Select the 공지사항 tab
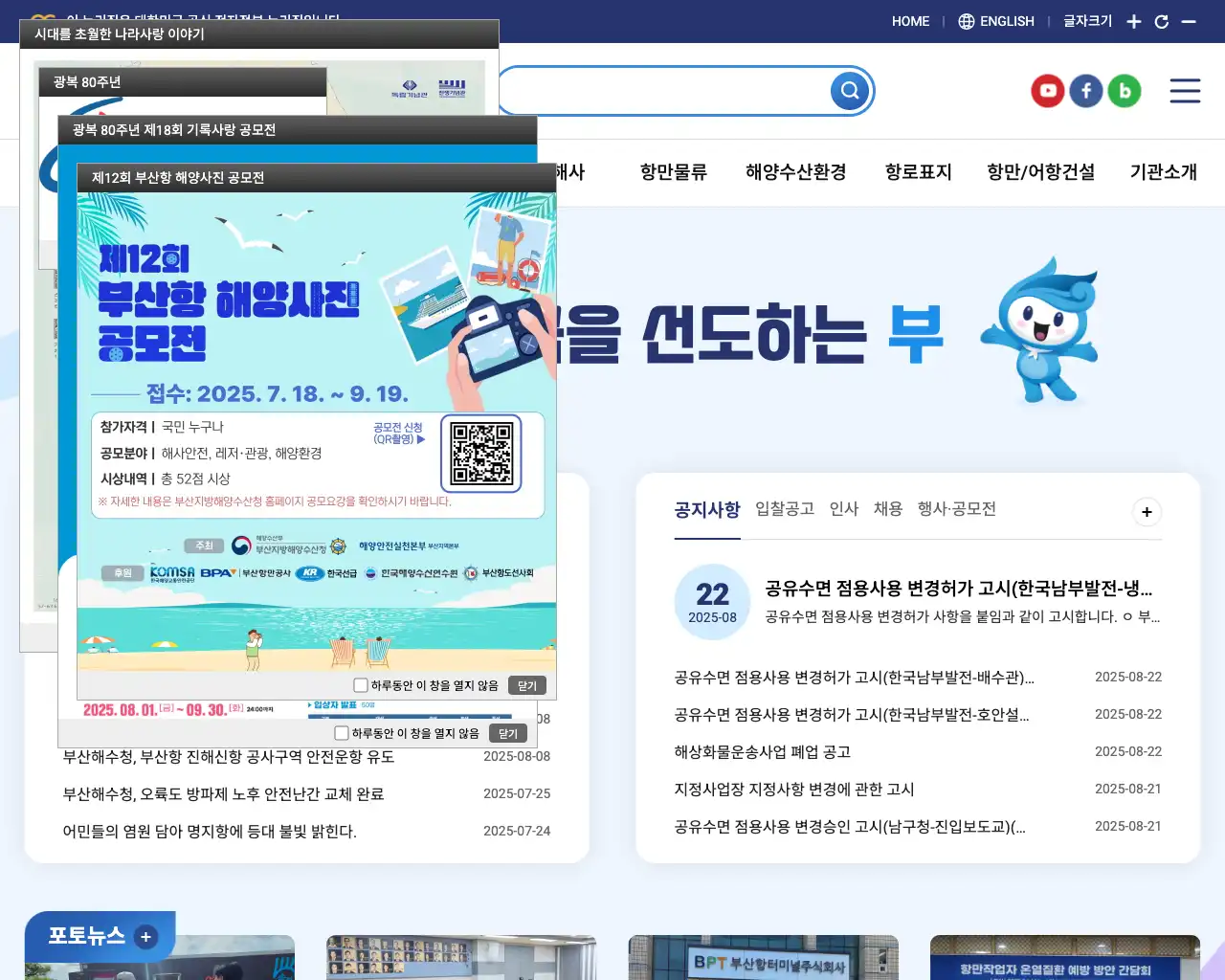This screenshot has height=980, width=1225. point(707,509)
